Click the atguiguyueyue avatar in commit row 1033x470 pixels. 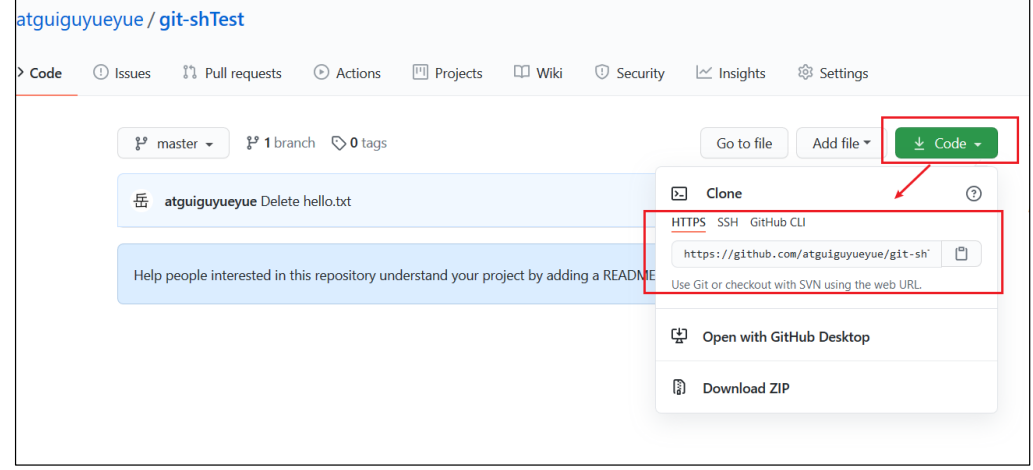(142, 201)
